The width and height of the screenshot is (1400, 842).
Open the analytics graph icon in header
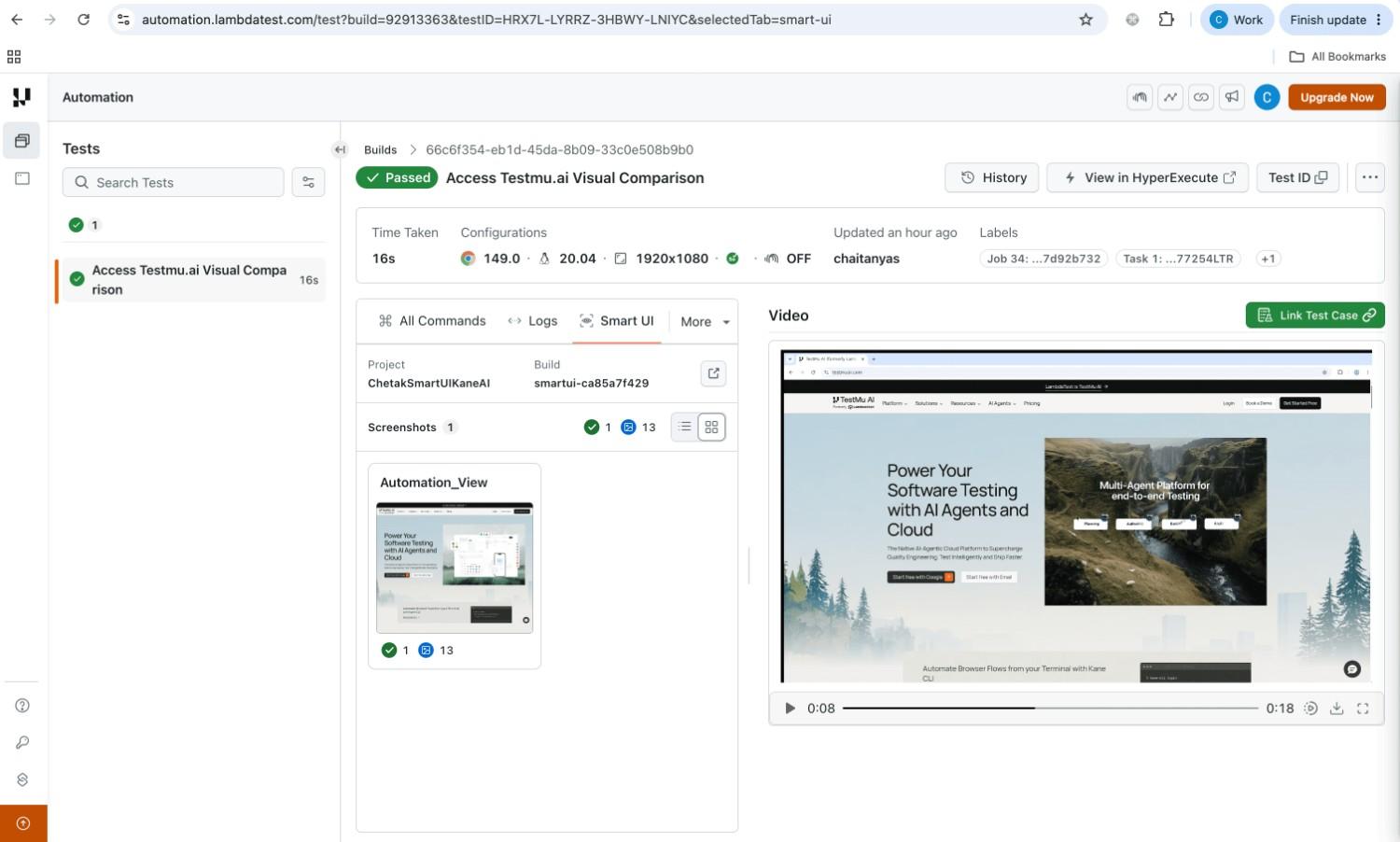click(1170, 97)
